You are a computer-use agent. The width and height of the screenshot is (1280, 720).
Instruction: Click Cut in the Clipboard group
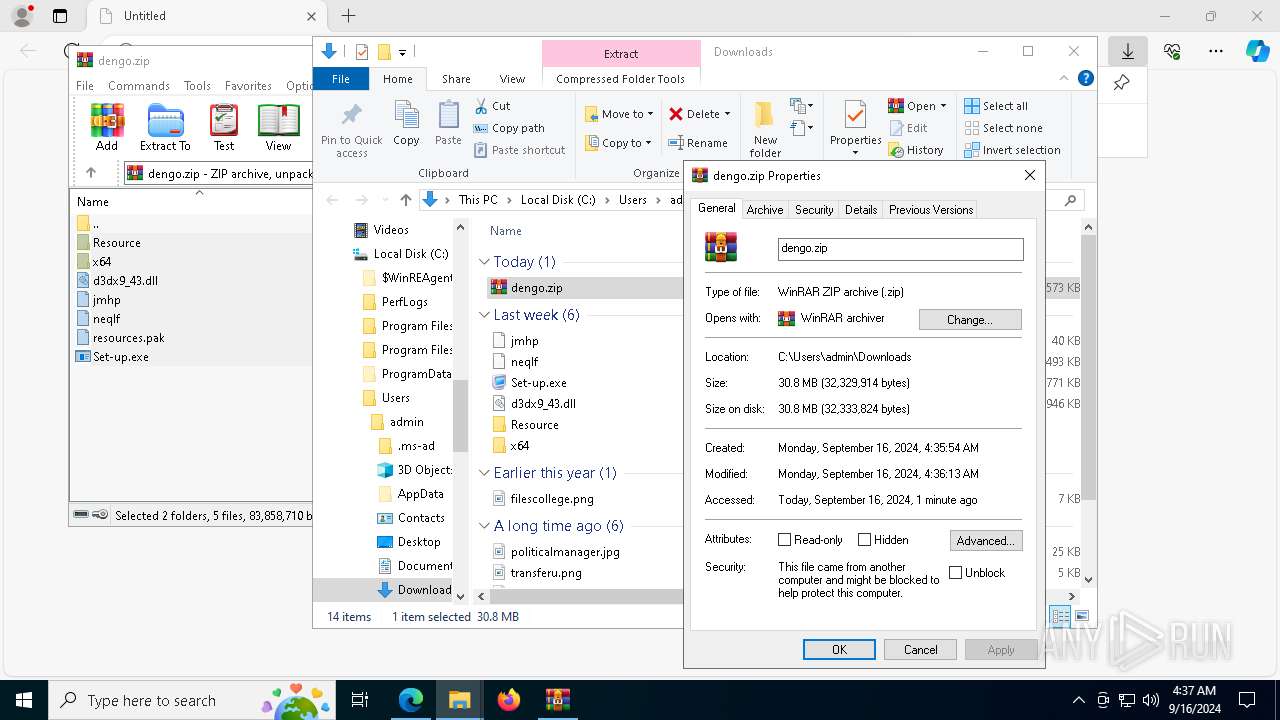(492, 106)
